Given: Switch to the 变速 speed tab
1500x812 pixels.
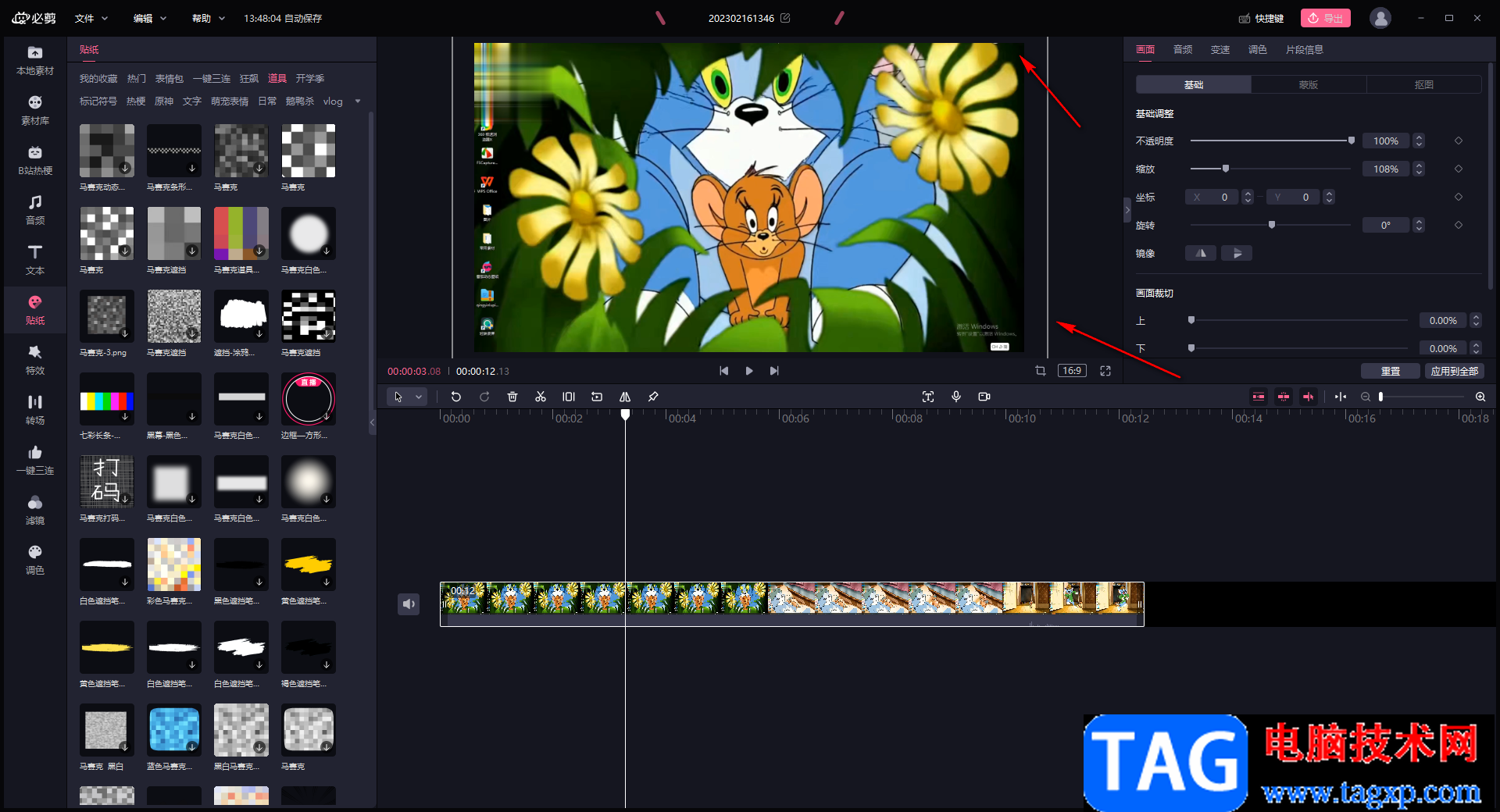Looking at the screenshot, I should (x=1220, y=49).
